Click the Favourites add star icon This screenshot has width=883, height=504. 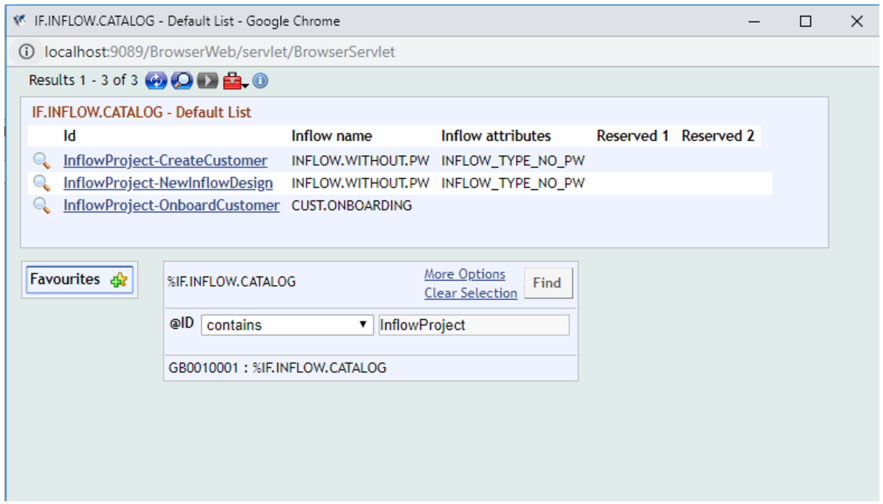[119, 280]
